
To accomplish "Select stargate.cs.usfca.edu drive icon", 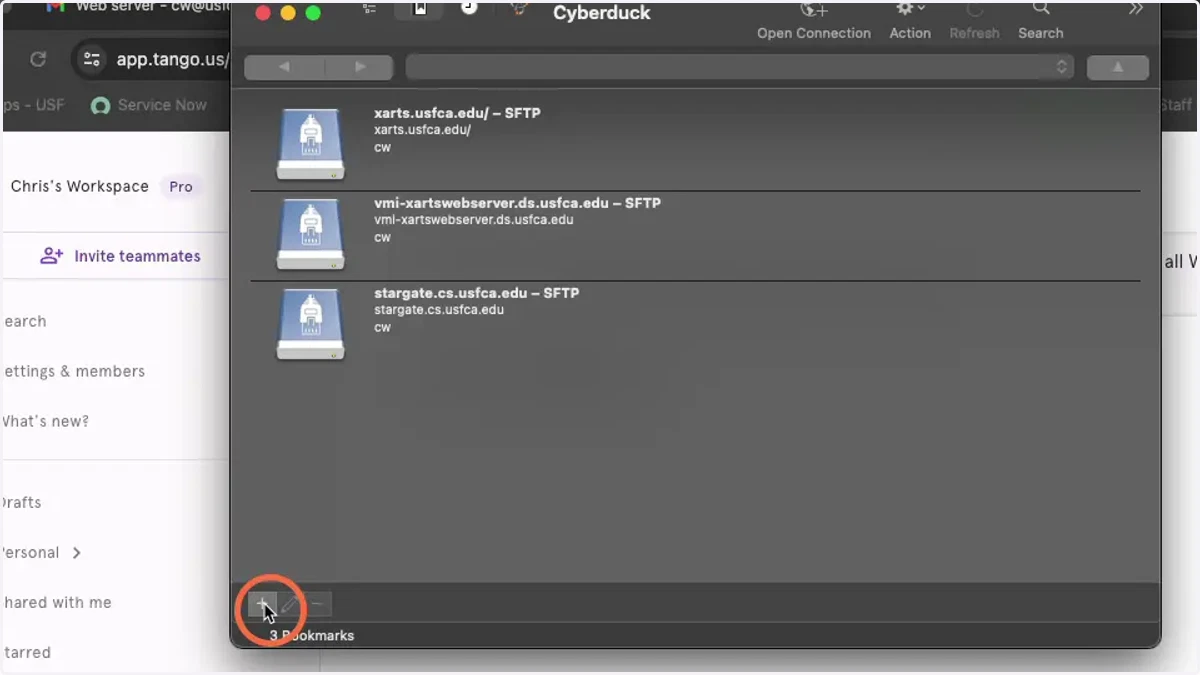I will coord(310,324).
